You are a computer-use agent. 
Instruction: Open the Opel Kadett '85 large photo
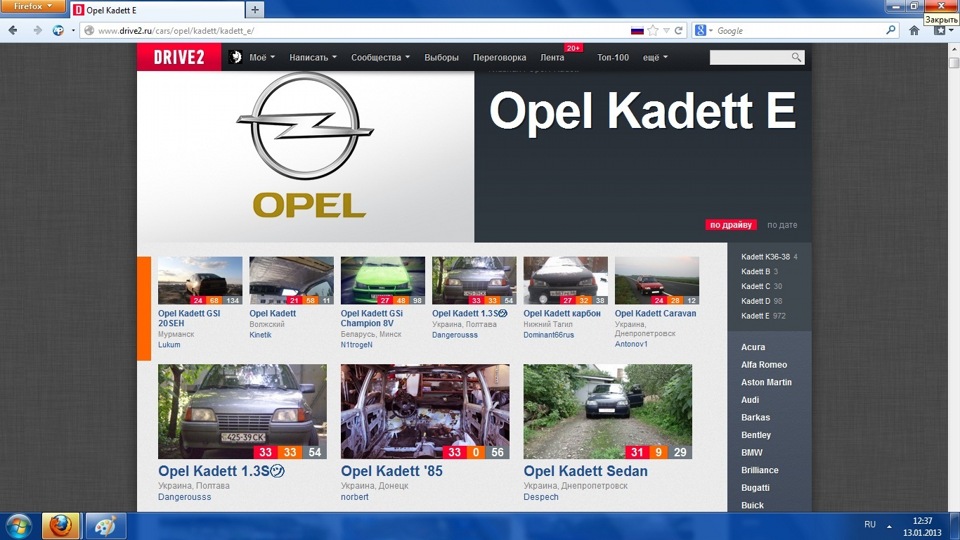(x=425, y=411)
